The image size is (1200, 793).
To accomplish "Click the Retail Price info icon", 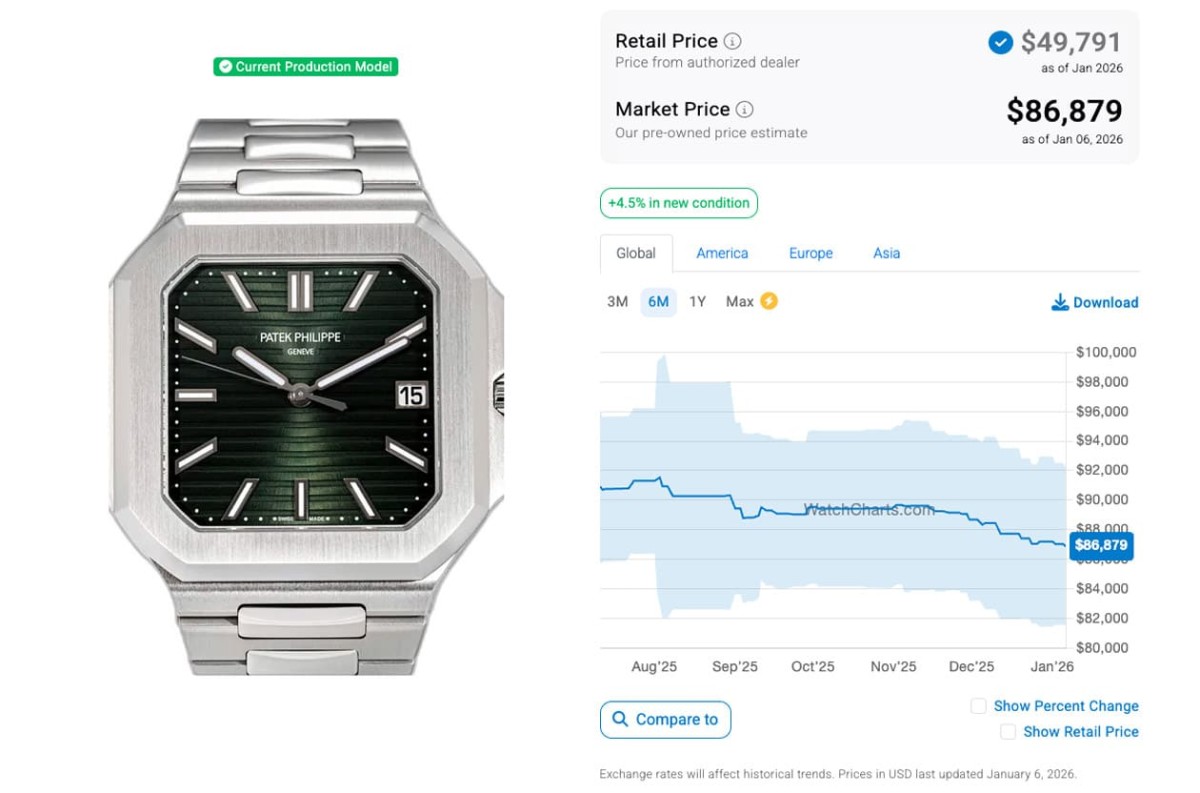I will pos(733,42).
